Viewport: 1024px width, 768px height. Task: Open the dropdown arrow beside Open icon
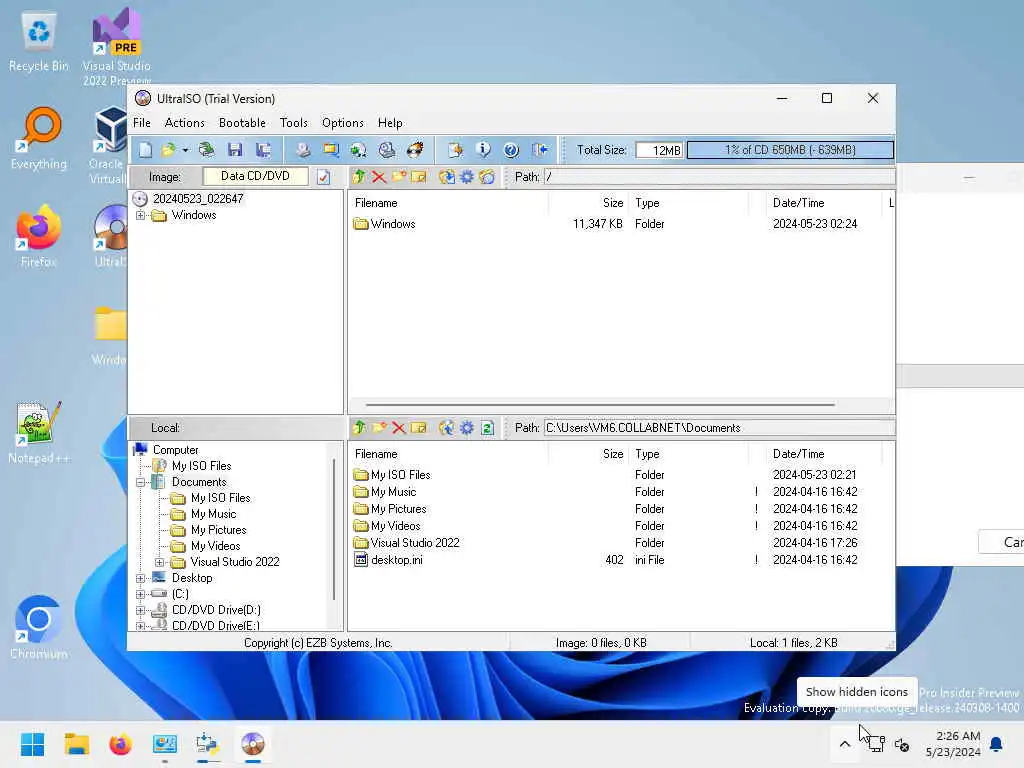[x=185, y=150]
